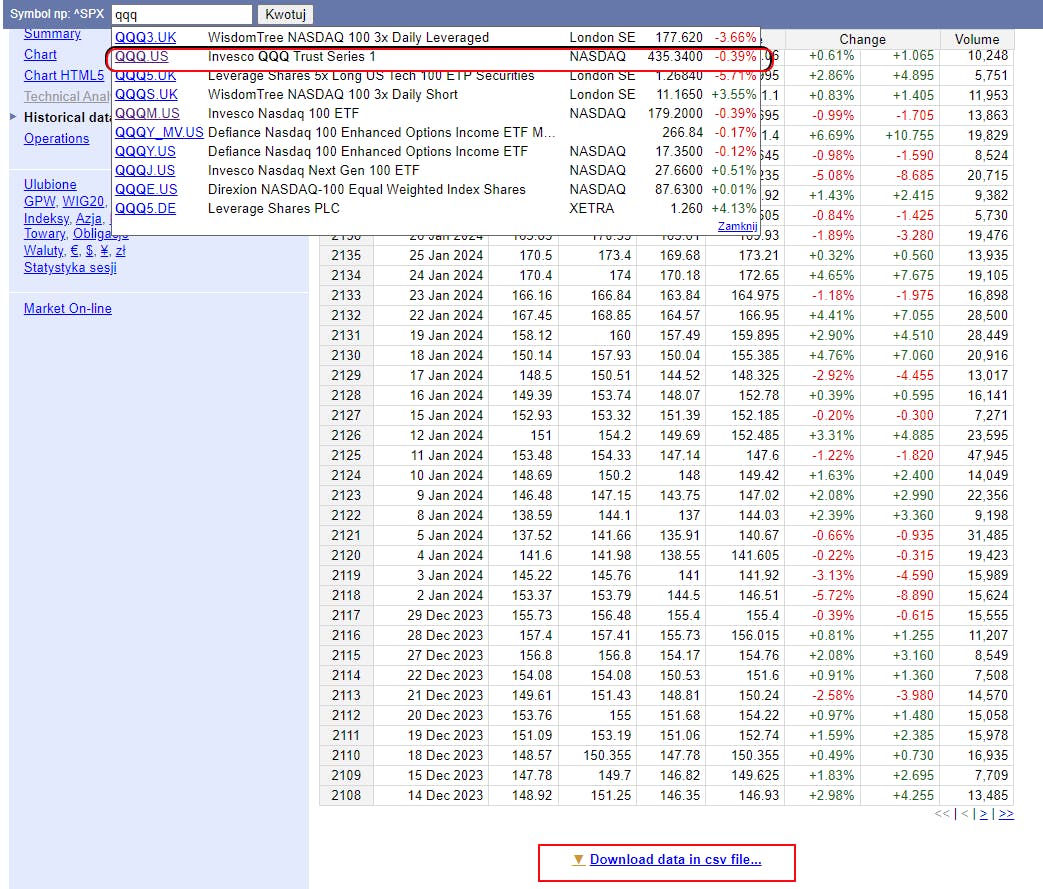
Task: Click the Invesco QQQ Trust Series 1 name
Action: (291, 57)
